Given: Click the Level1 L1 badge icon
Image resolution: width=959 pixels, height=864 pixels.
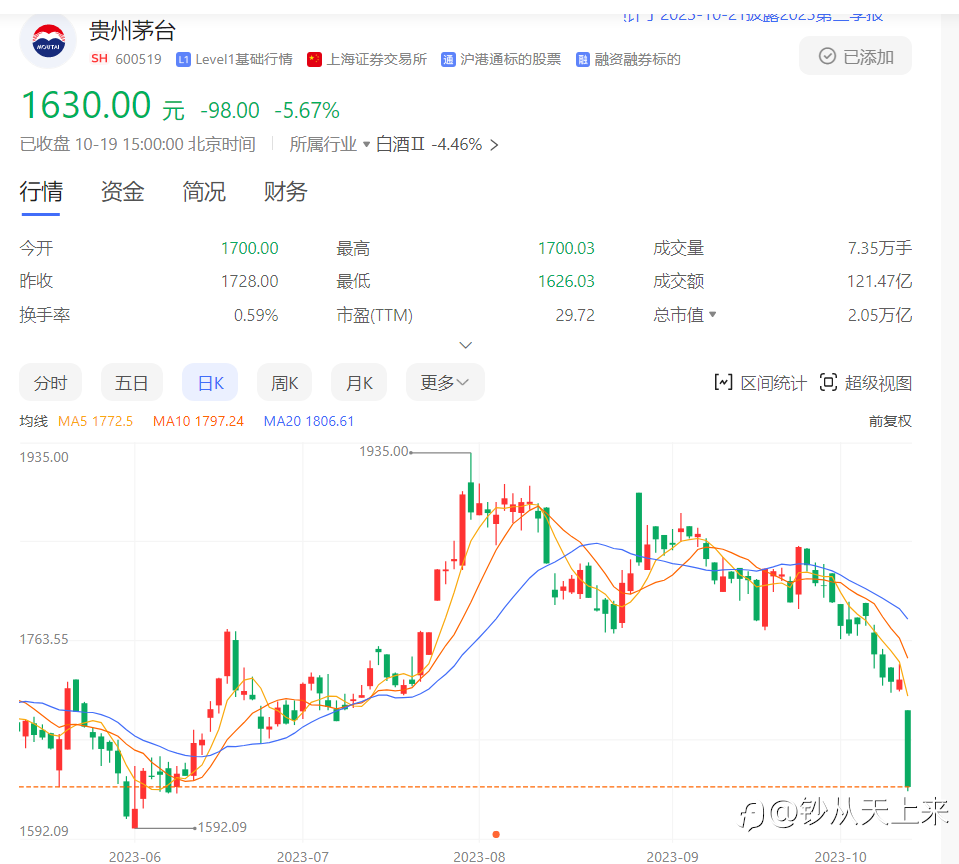Looking at the screenshot, I should coord(183,59).
